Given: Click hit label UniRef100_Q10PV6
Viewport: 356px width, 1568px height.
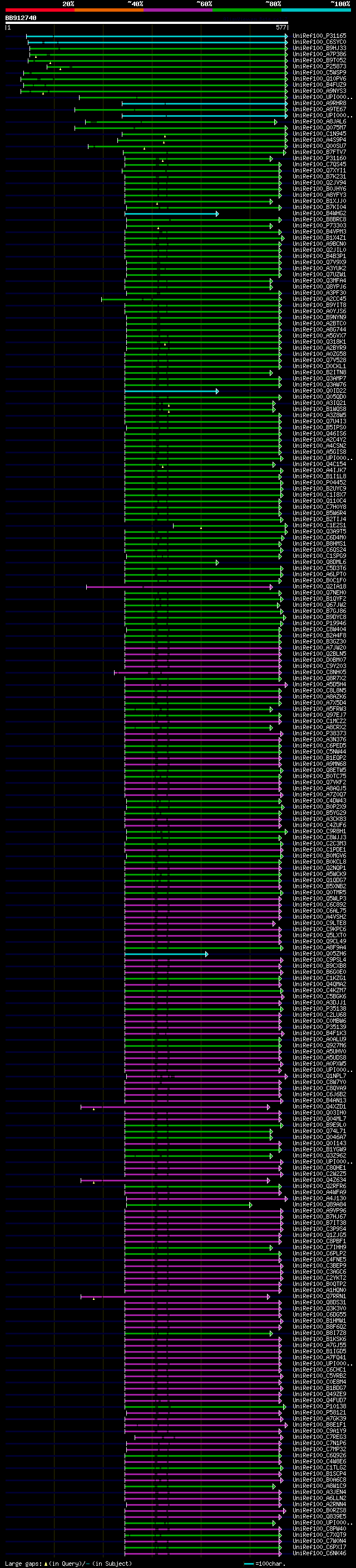Looking at the screenshot, I should pos(319,79).
